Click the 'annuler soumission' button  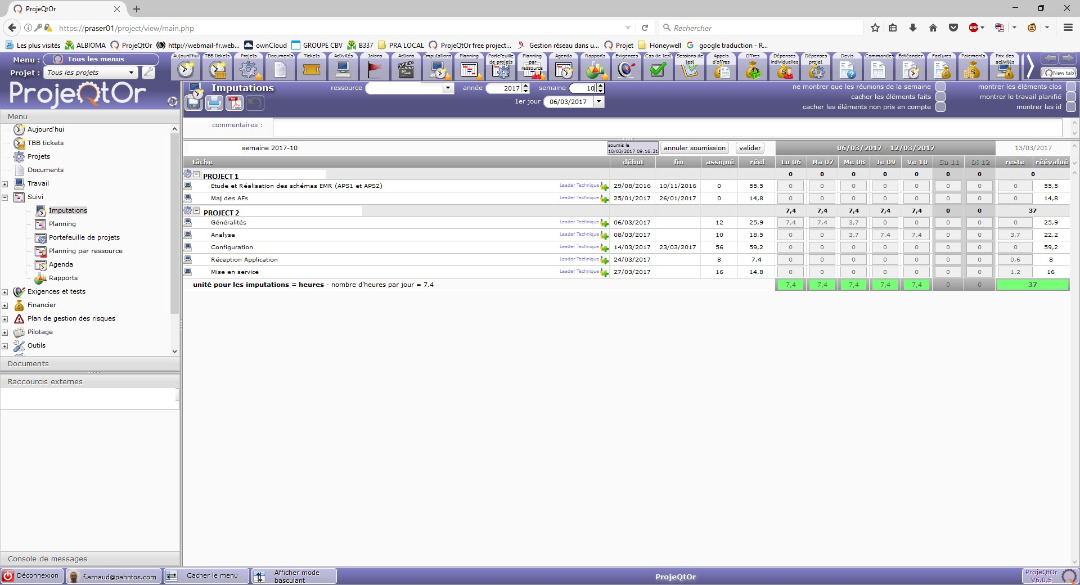click(695, 148)
